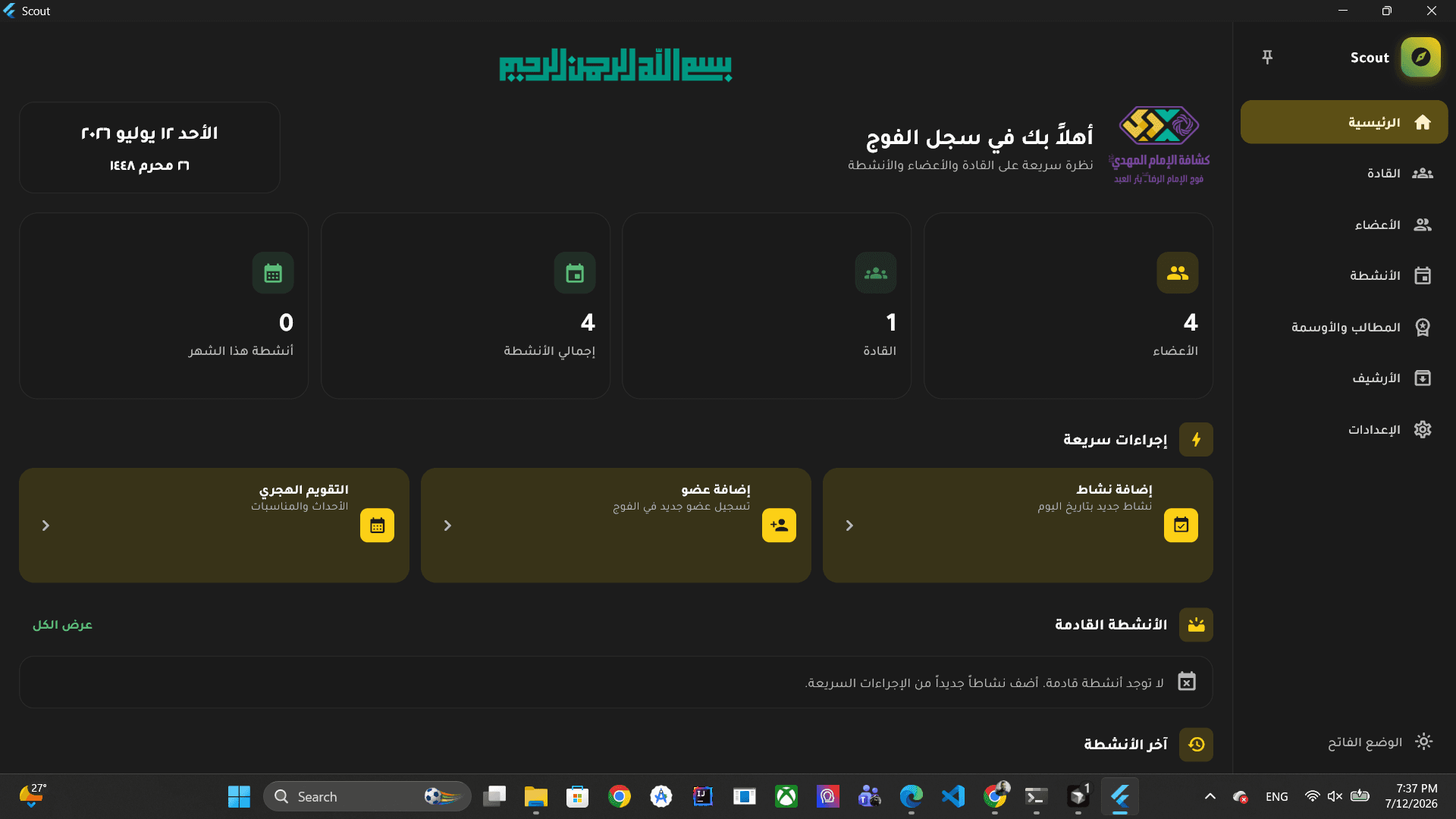Click chevron arrow on إضافة عضو card
1456x819 pixels.
coord(447,526)
